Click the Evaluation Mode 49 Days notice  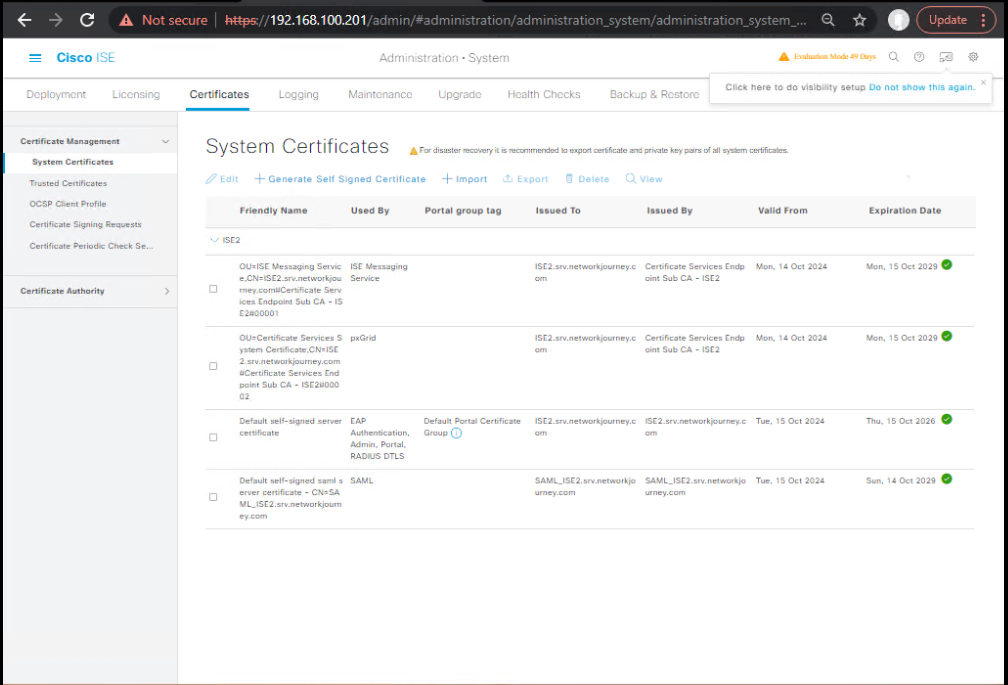tap(834, 57)
